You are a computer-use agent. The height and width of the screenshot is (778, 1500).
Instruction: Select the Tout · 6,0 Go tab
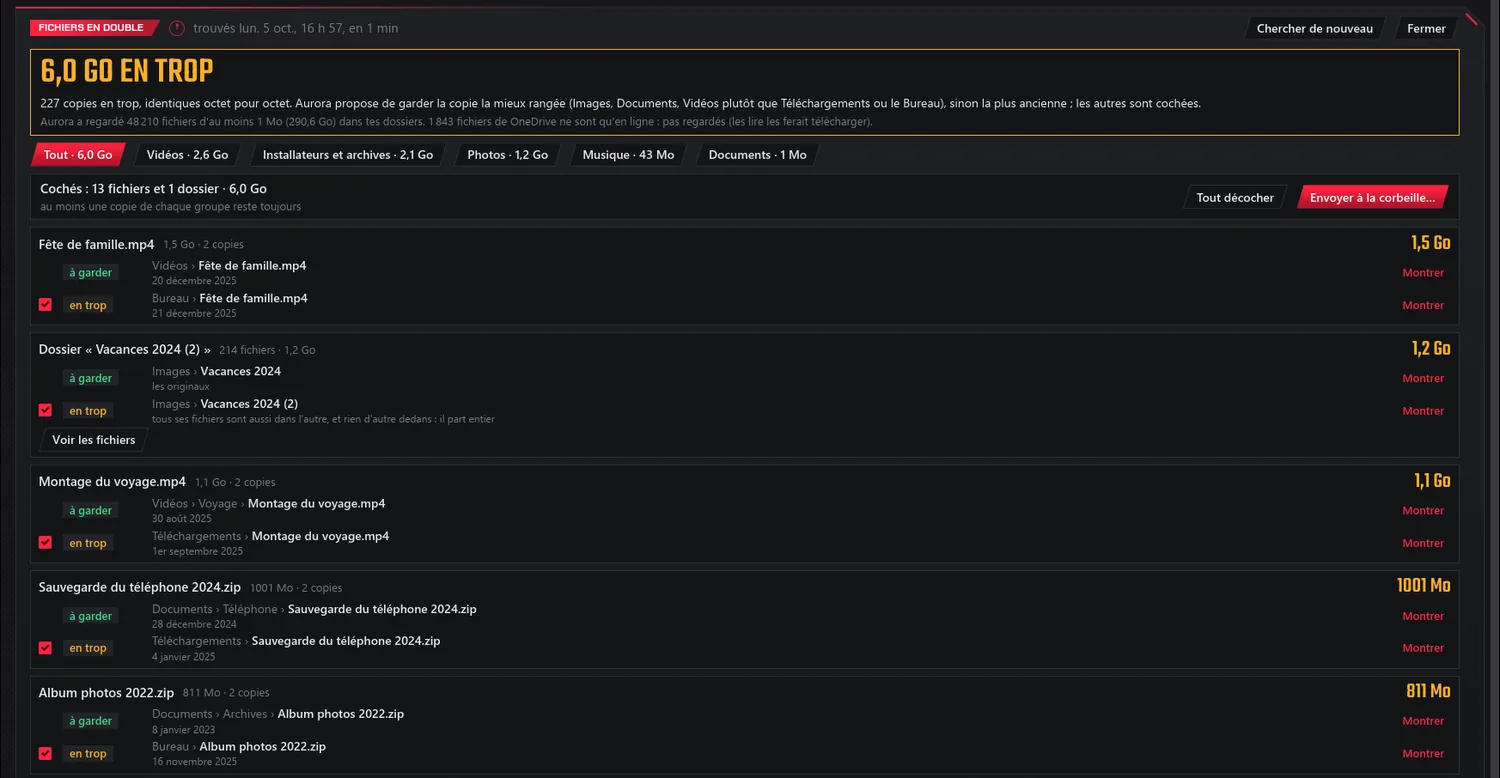(78, 155)
